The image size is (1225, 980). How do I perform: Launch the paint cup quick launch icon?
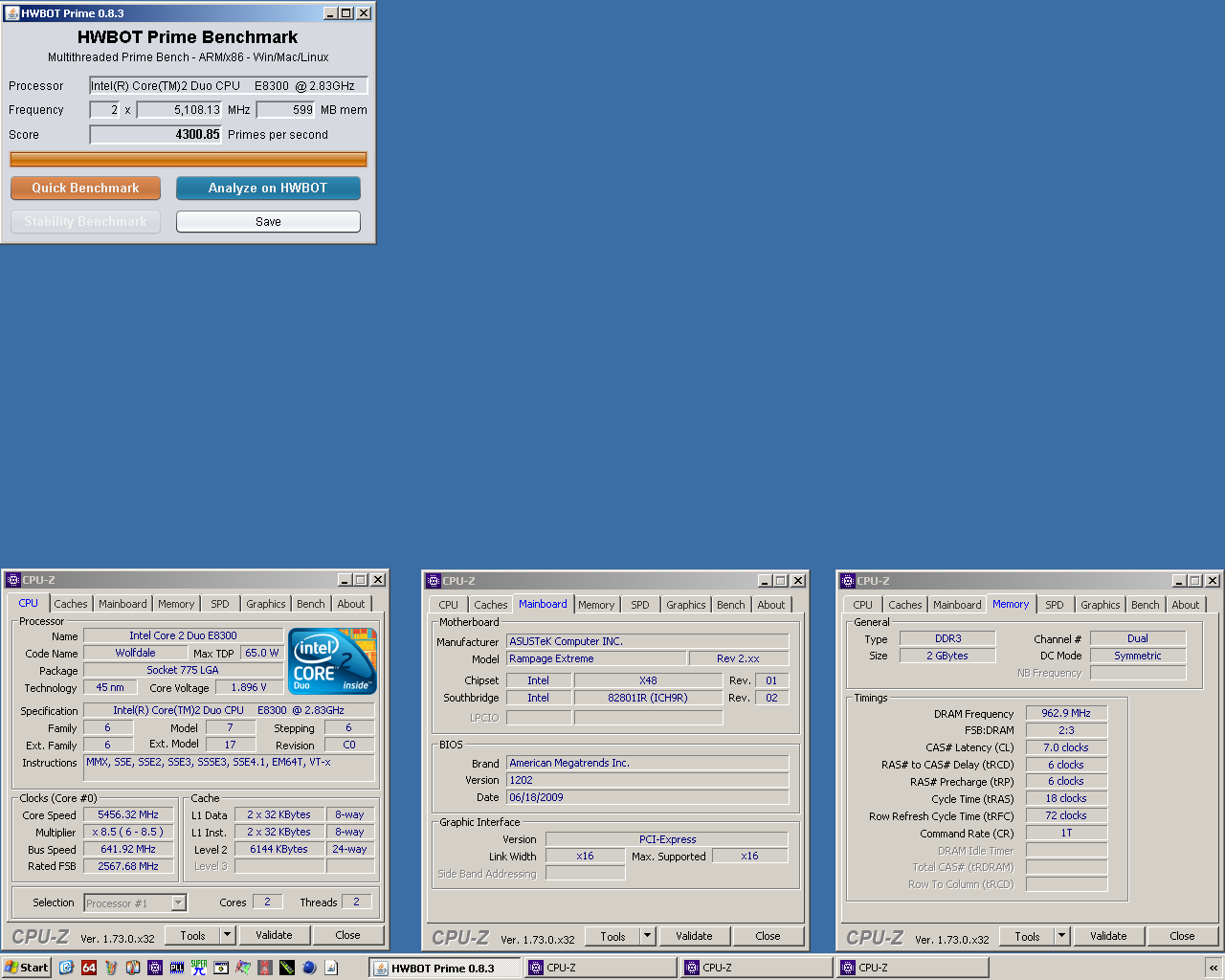click(x=111, y=968)
